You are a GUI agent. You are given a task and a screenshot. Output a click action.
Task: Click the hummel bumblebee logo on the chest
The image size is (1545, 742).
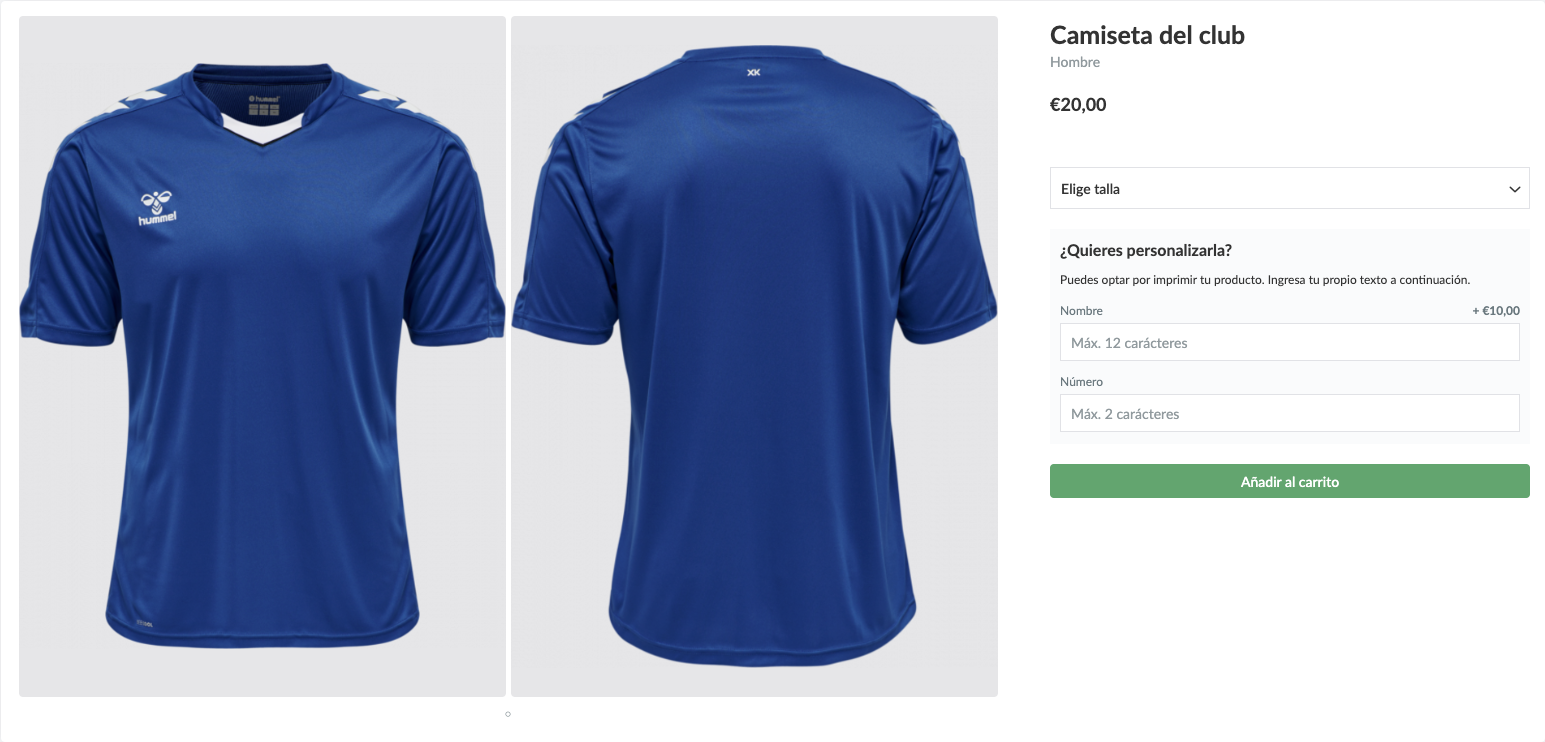pyautogui.click(x=157, y=207)
